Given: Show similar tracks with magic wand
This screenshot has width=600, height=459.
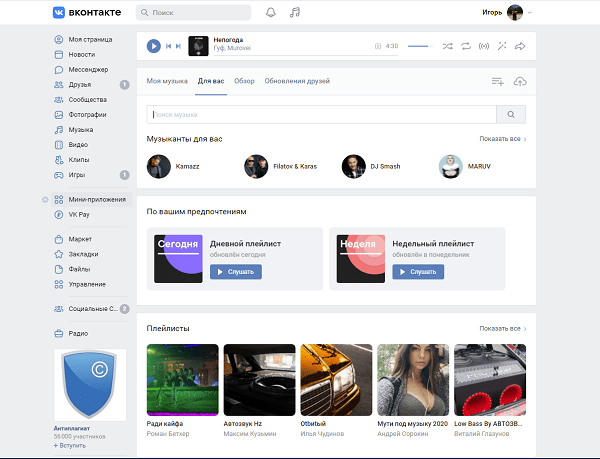Looking at the screenshot, I should click(502, 46).
